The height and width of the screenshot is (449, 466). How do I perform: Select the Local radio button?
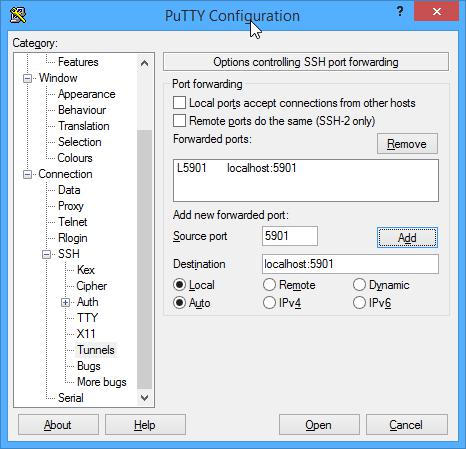click(179, 285)
